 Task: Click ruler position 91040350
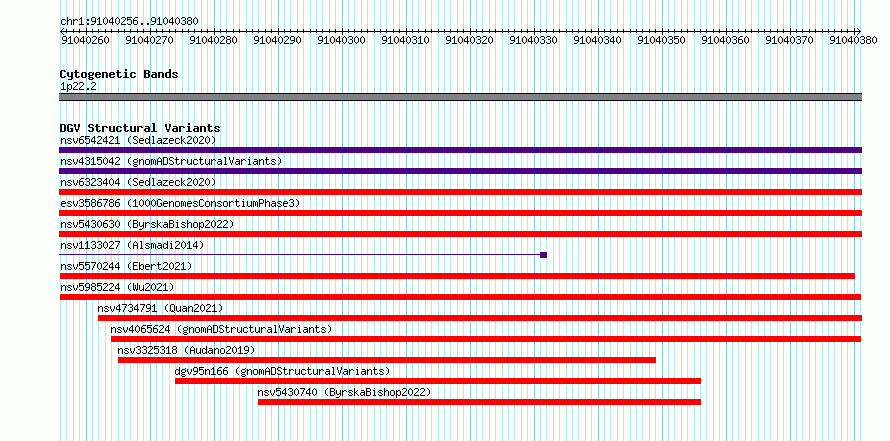click(662, 40)
